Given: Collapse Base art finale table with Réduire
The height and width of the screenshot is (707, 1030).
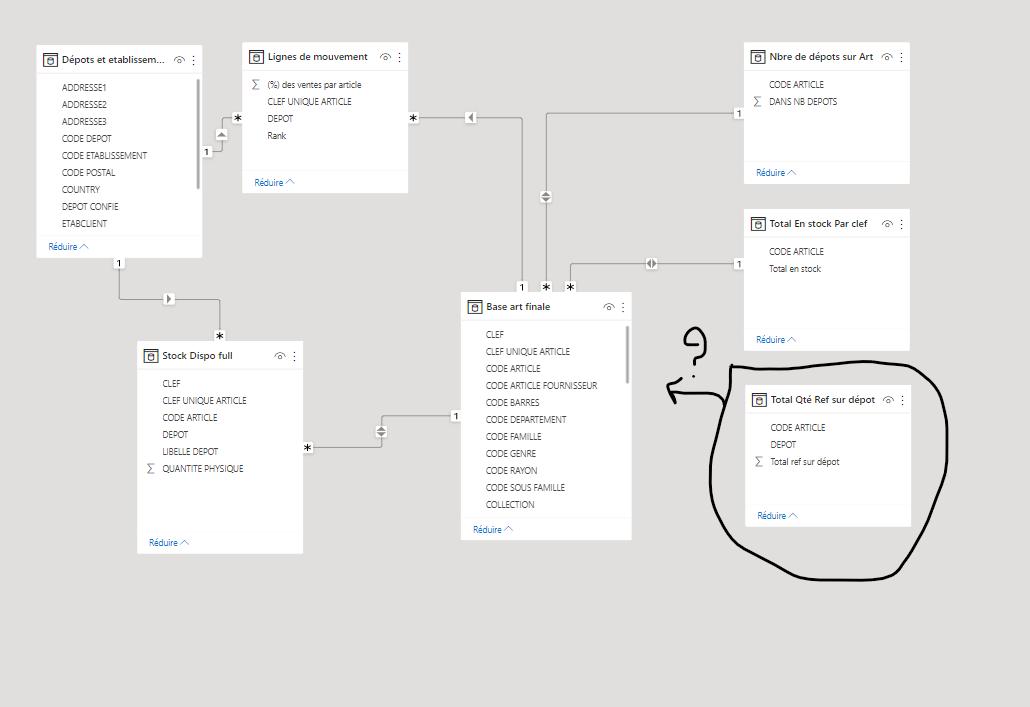Looking at the screenshot, I should pos(493,530).
